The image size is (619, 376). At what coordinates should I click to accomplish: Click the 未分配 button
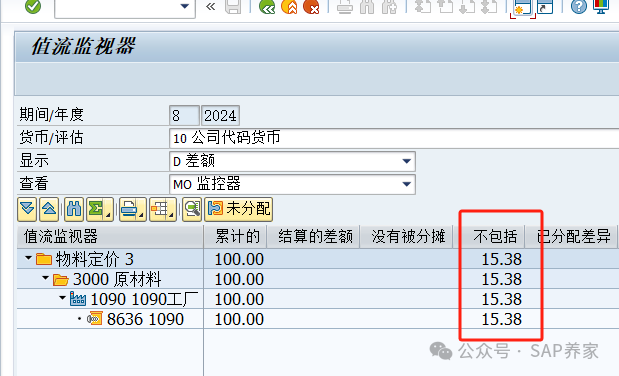(x=239, y=209)
